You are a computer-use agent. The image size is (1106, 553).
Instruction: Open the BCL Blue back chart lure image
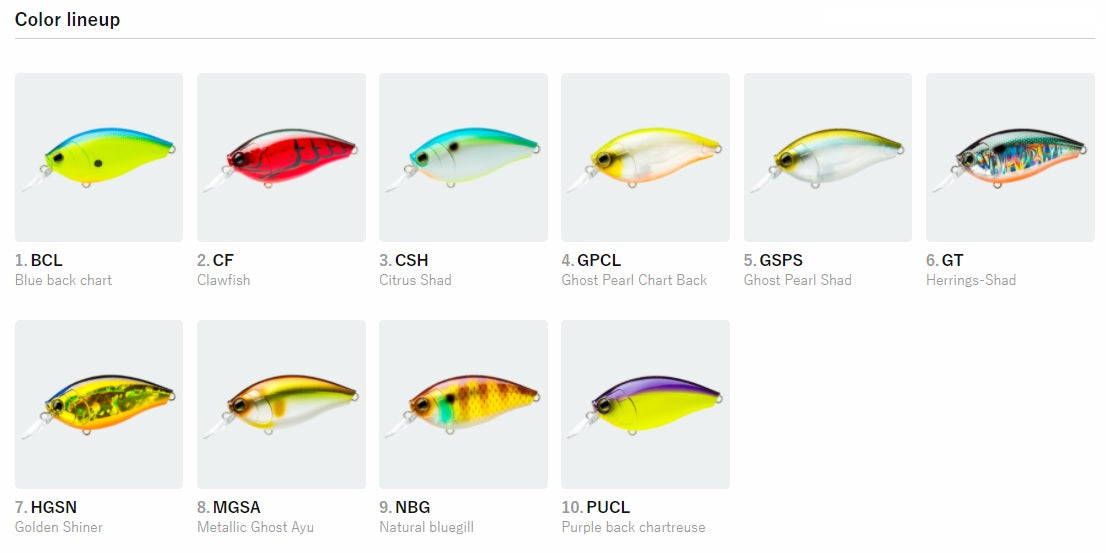click(99, 157)
